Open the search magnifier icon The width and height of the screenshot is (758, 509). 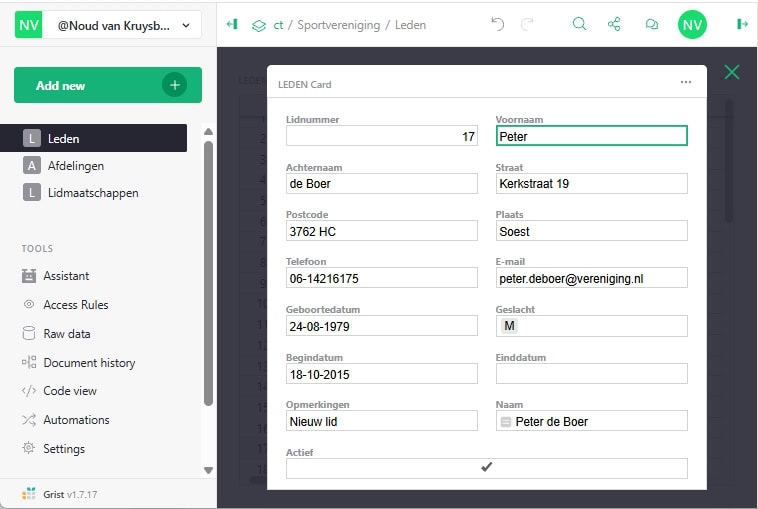(x=579, y=24)
